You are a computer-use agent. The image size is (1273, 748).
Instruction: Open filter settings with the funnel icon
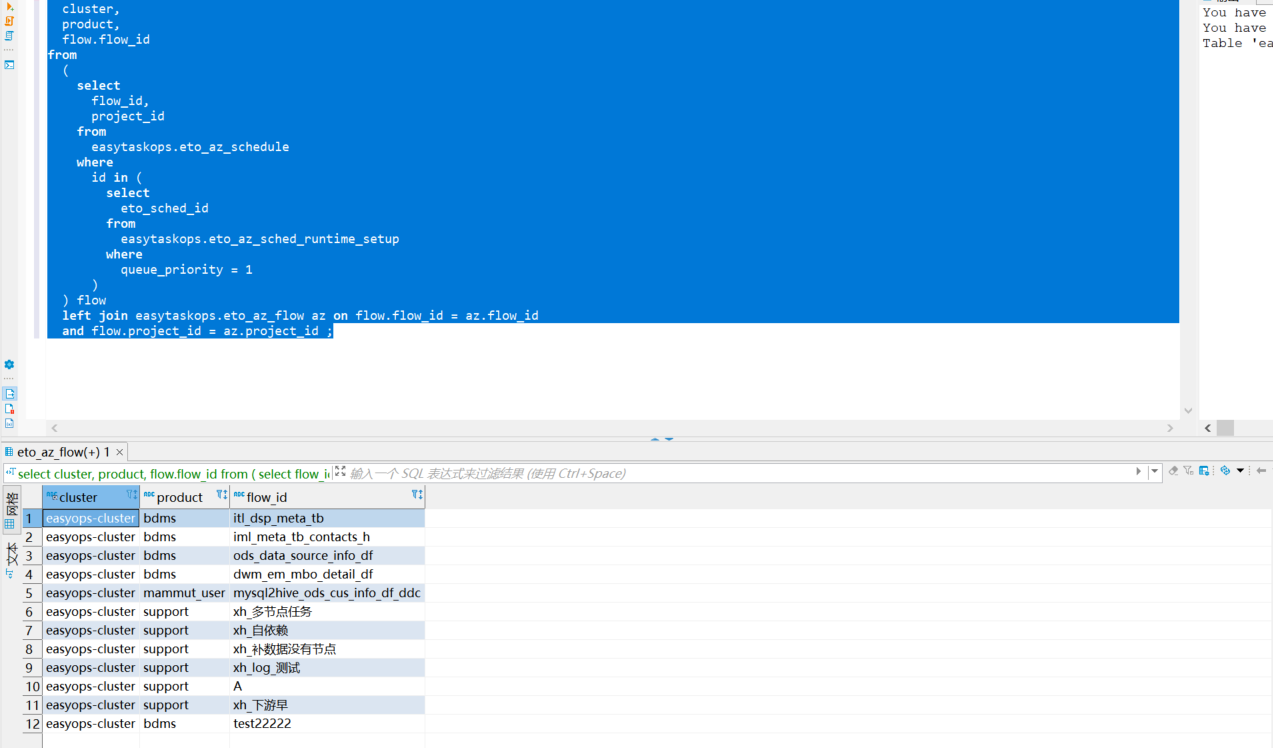pos(1188,470)
